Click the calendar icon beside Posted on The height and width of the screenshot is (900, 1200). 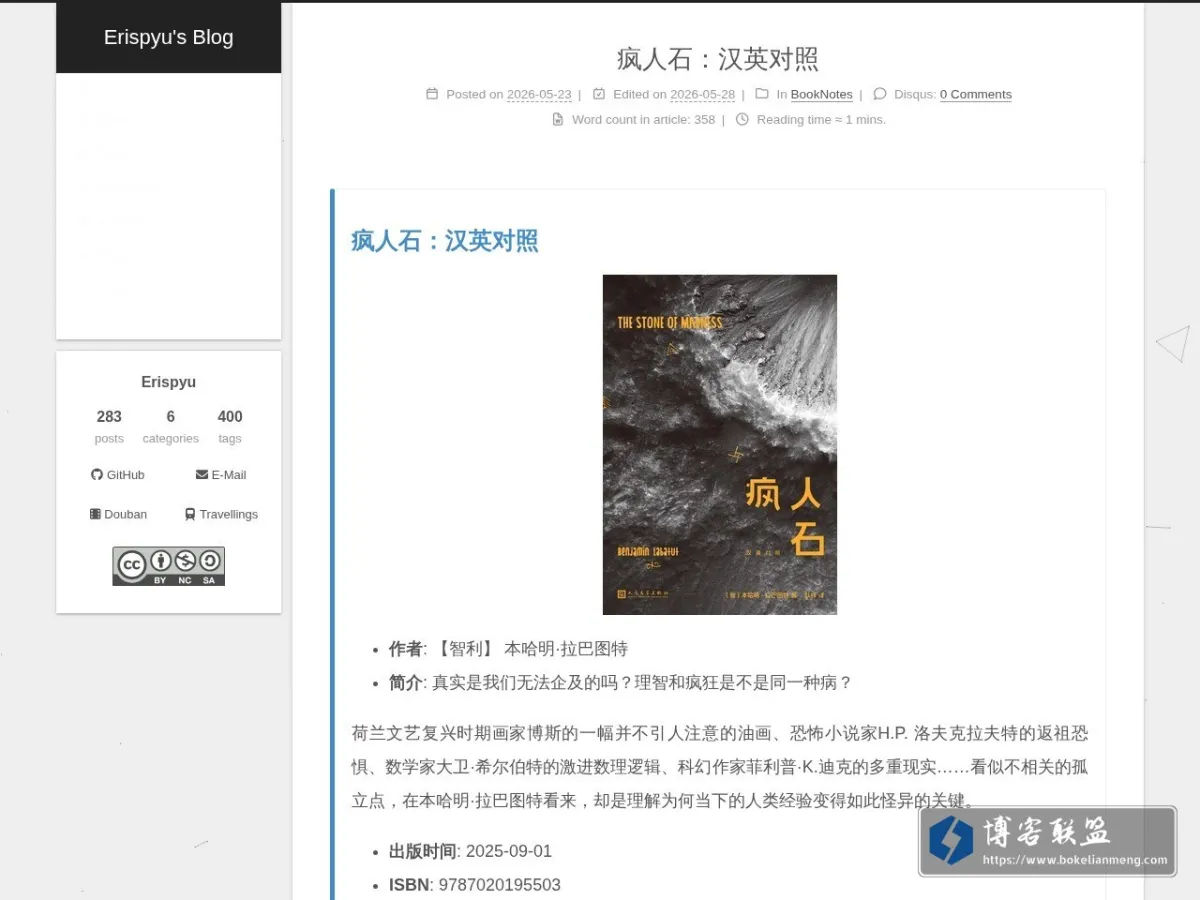coord(432,94)
